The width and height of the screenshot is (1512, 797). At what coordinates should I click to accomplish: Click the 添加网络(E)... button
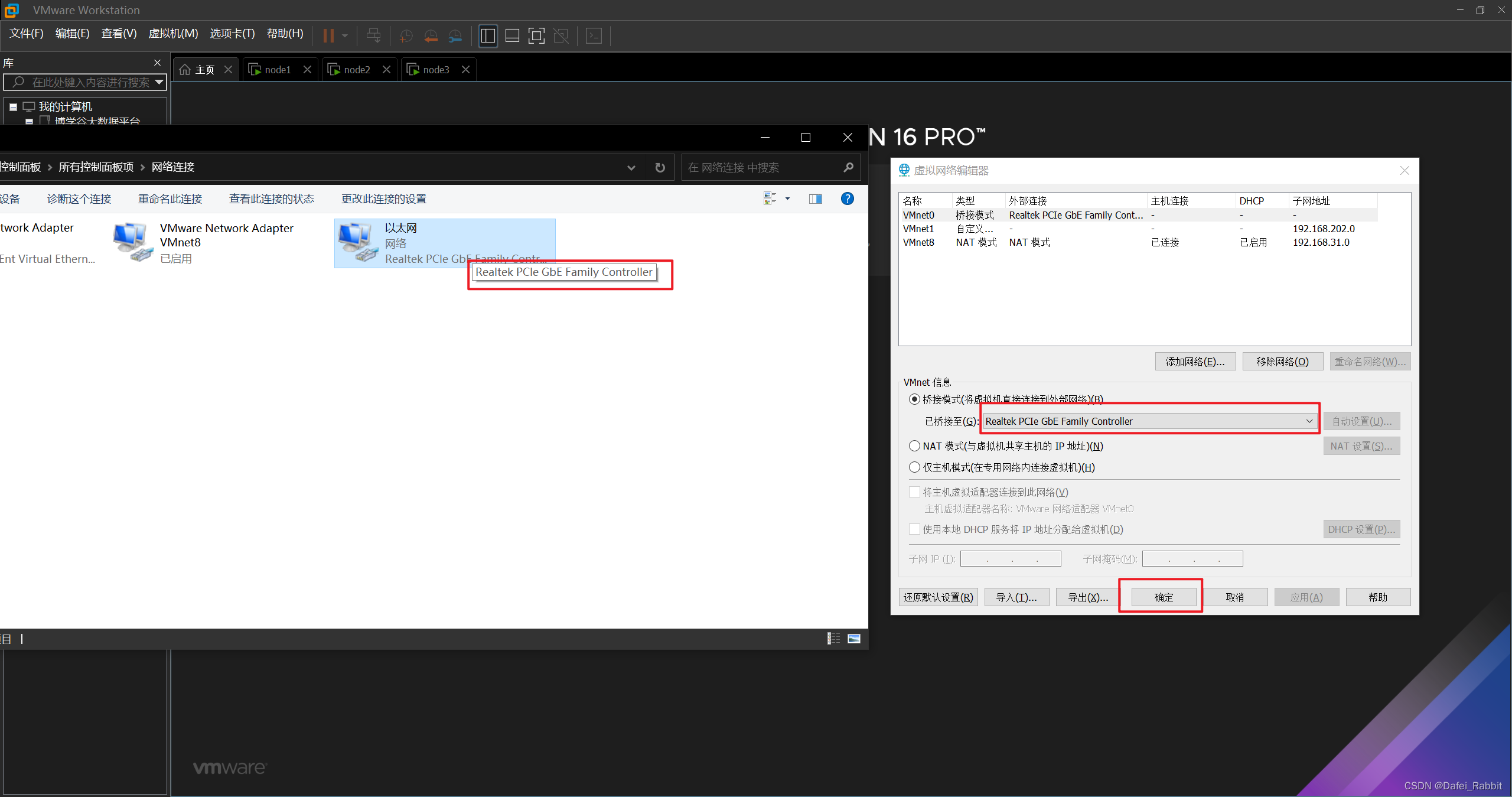1195,362
